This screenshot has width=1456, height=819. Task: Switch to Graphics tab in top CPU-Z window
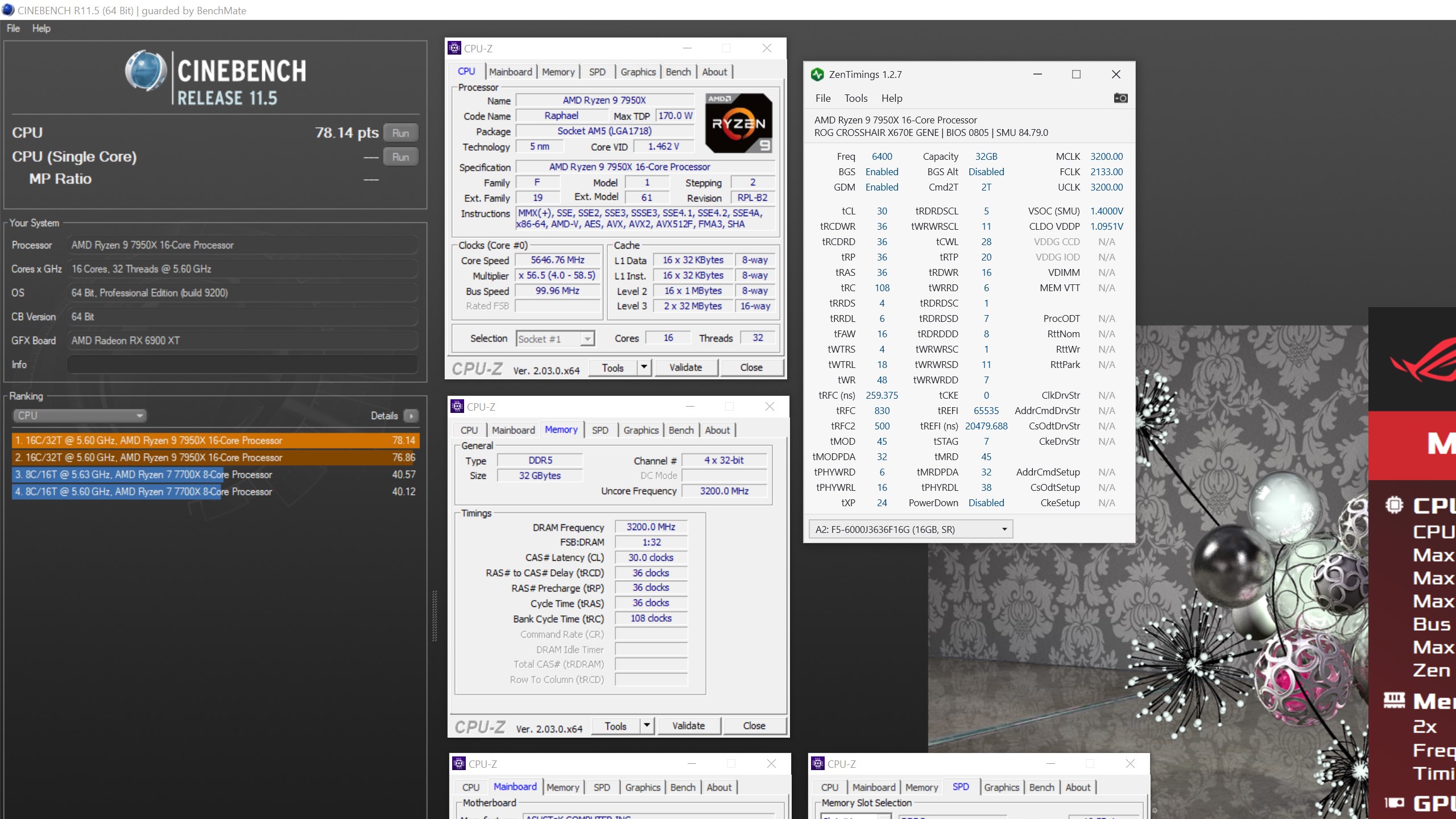tap(638, 72)
